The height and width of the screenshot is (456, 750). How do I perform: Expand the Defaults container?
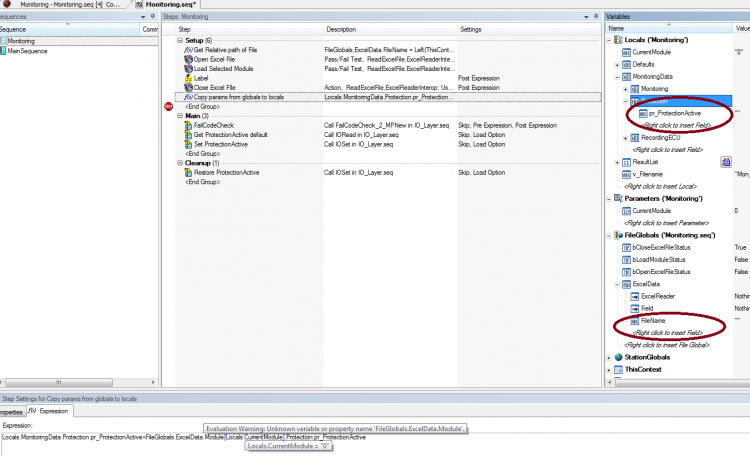(x=617, y=65)
